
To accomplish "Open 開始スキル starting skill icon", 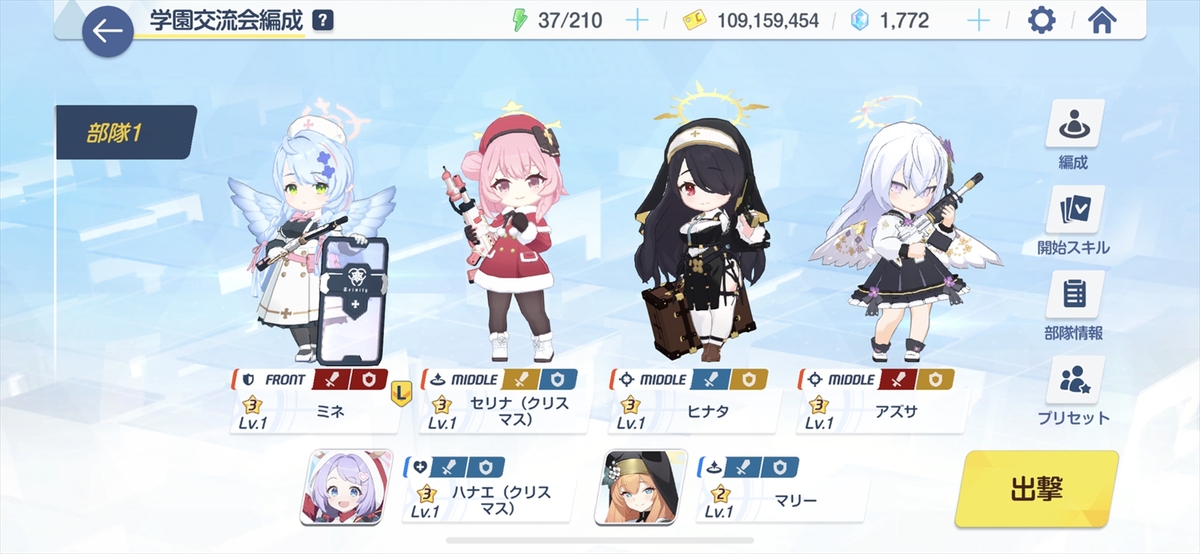I will 1074,220.
